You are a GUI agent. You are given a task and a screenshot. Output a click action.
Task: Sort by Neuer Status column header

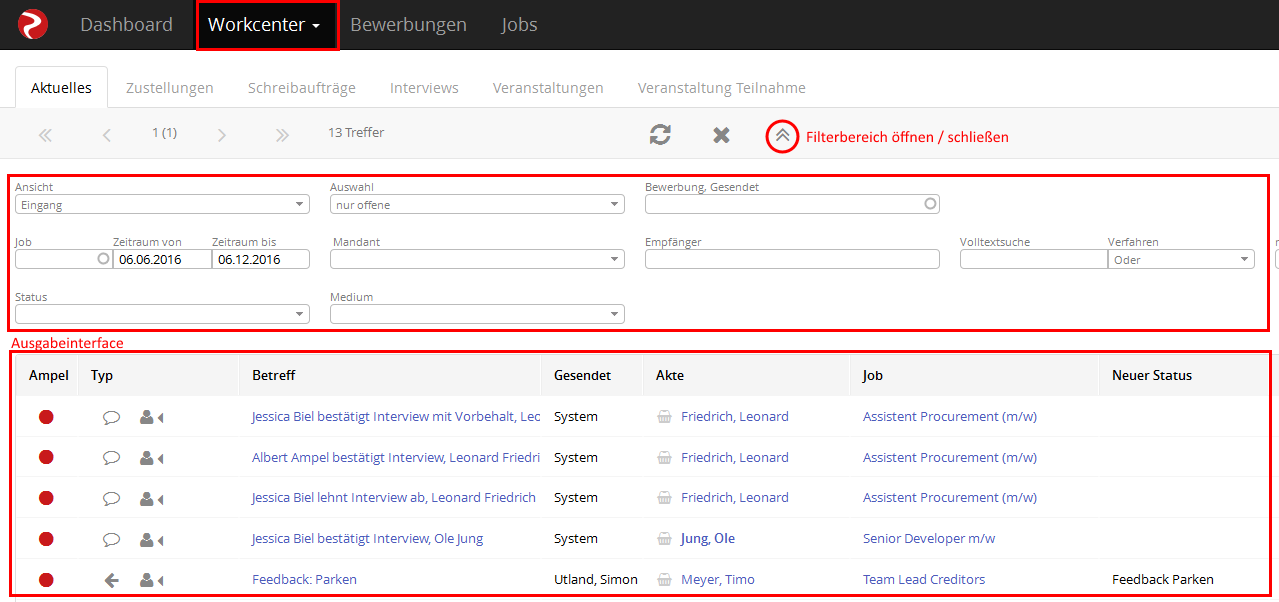pyautogui.click(x=1152, y=376)
